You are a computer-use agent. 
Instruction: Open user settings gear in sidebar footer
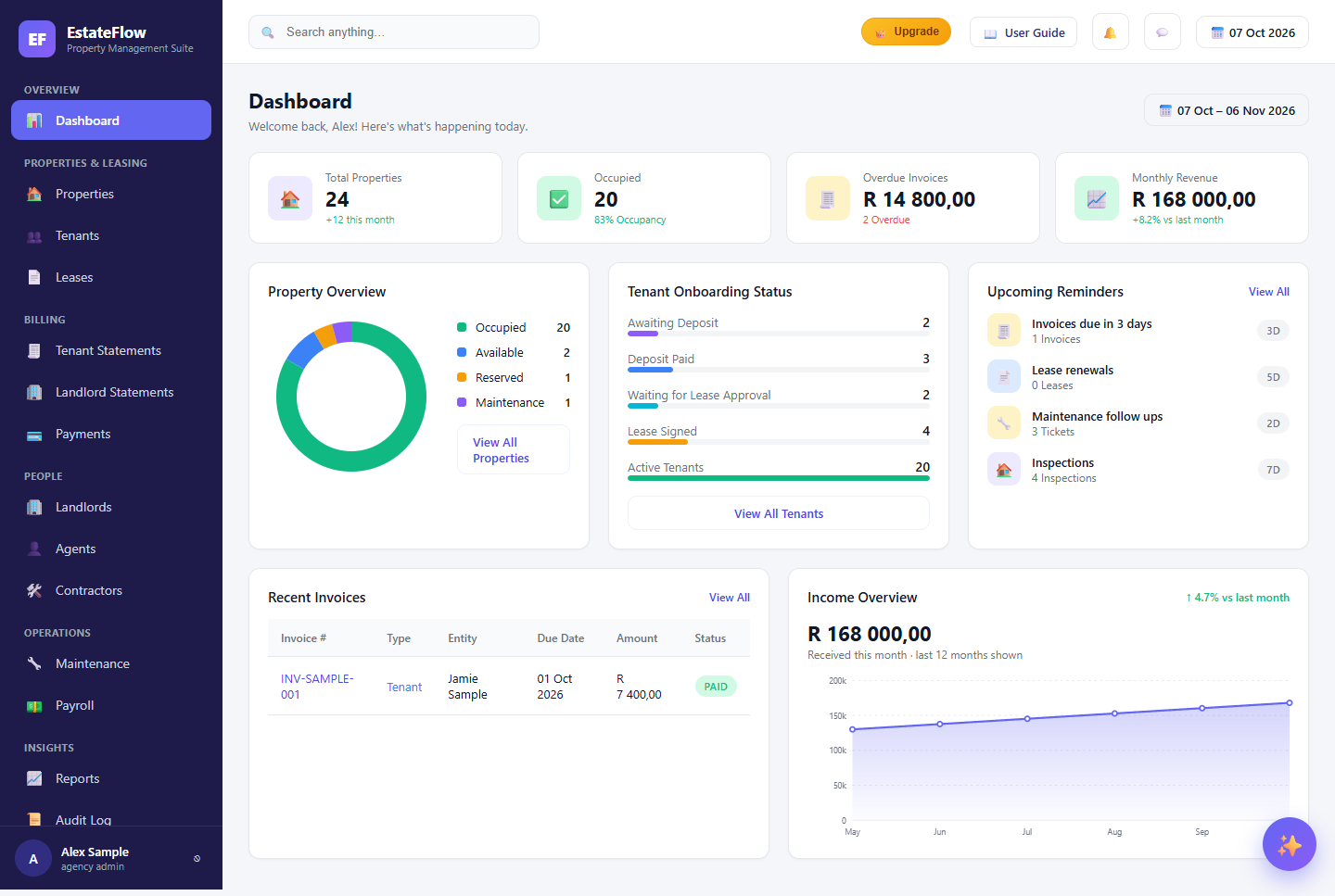[x=197, y=859]
